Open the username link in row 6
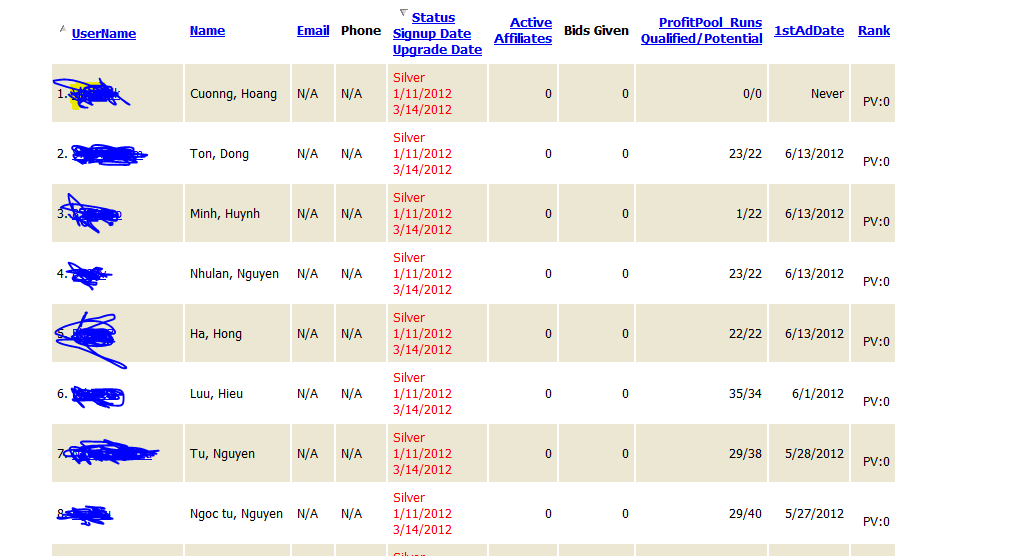The width and height of the screenshot is (1026, 556). (x=98, y=394)
